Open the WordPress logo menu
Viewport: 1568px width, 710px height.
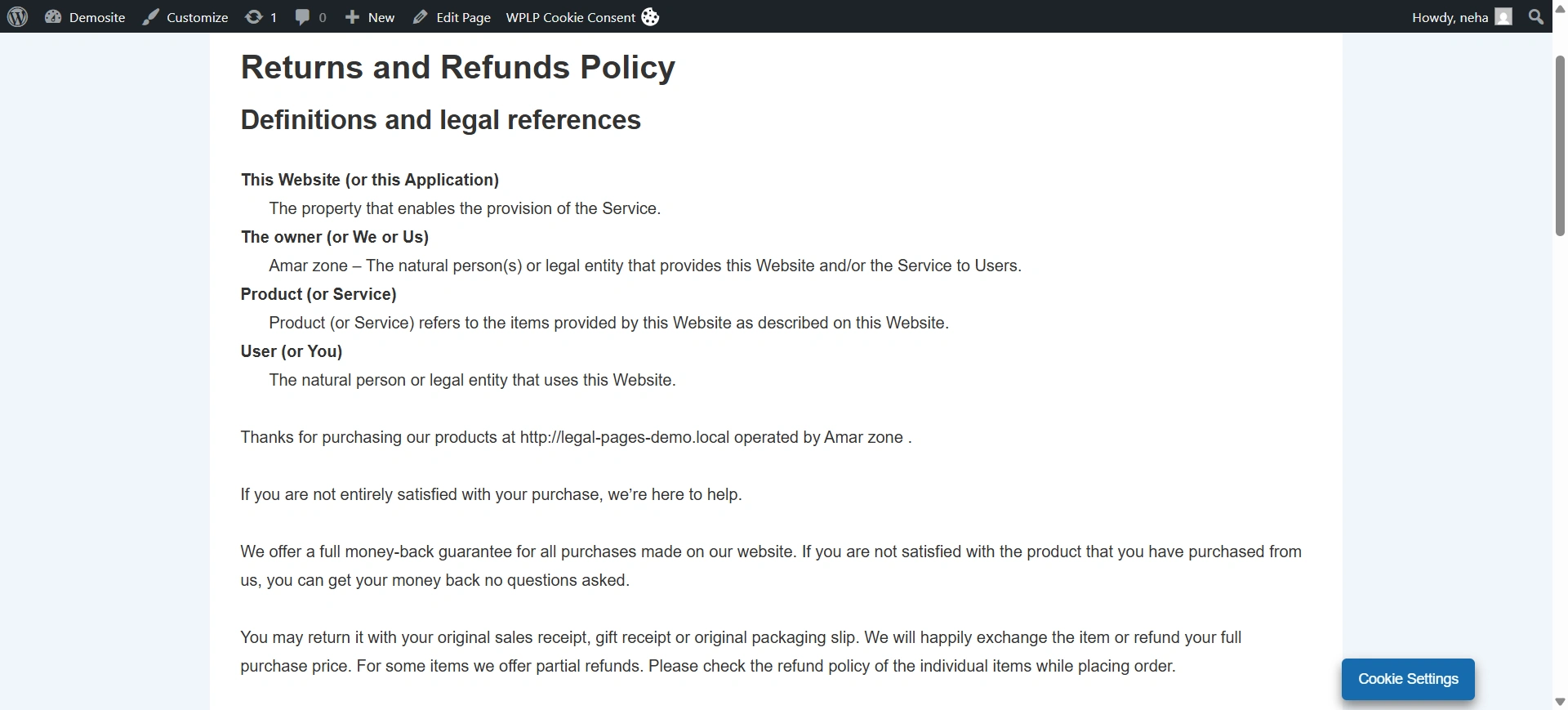click(17, 16)
